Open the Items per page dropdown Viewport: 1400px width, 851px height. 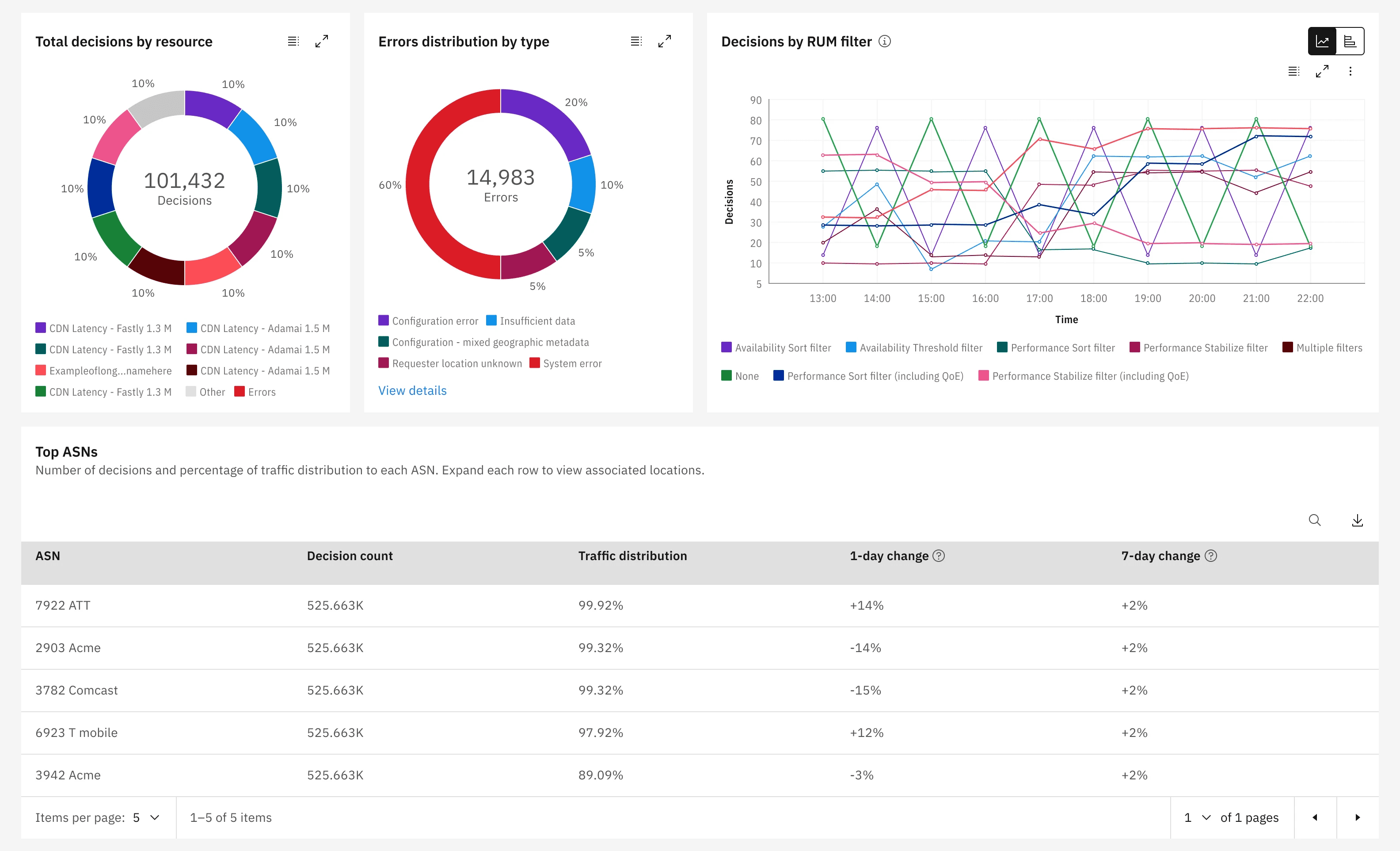point(146,817)
